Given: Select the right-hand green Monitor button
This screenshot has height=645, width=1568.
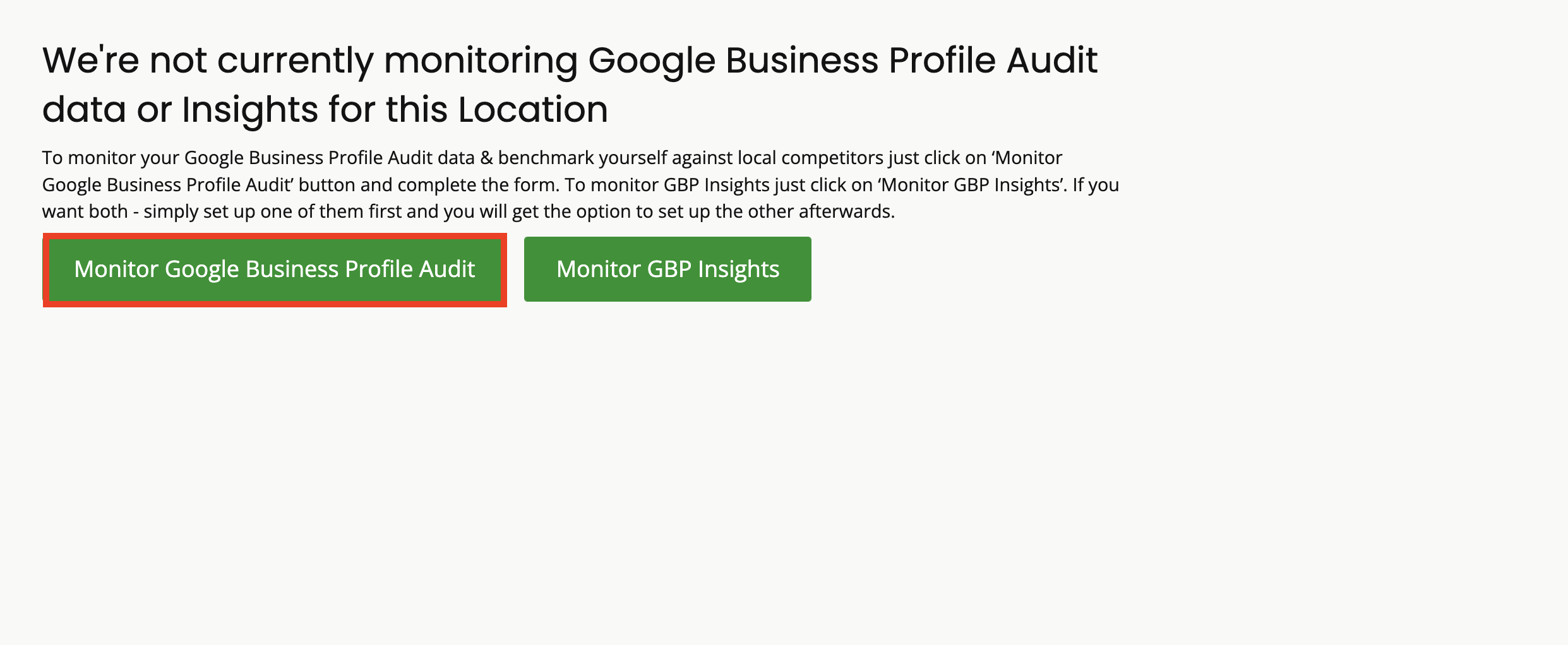Looking at the screenshot, I should [667, 269].
